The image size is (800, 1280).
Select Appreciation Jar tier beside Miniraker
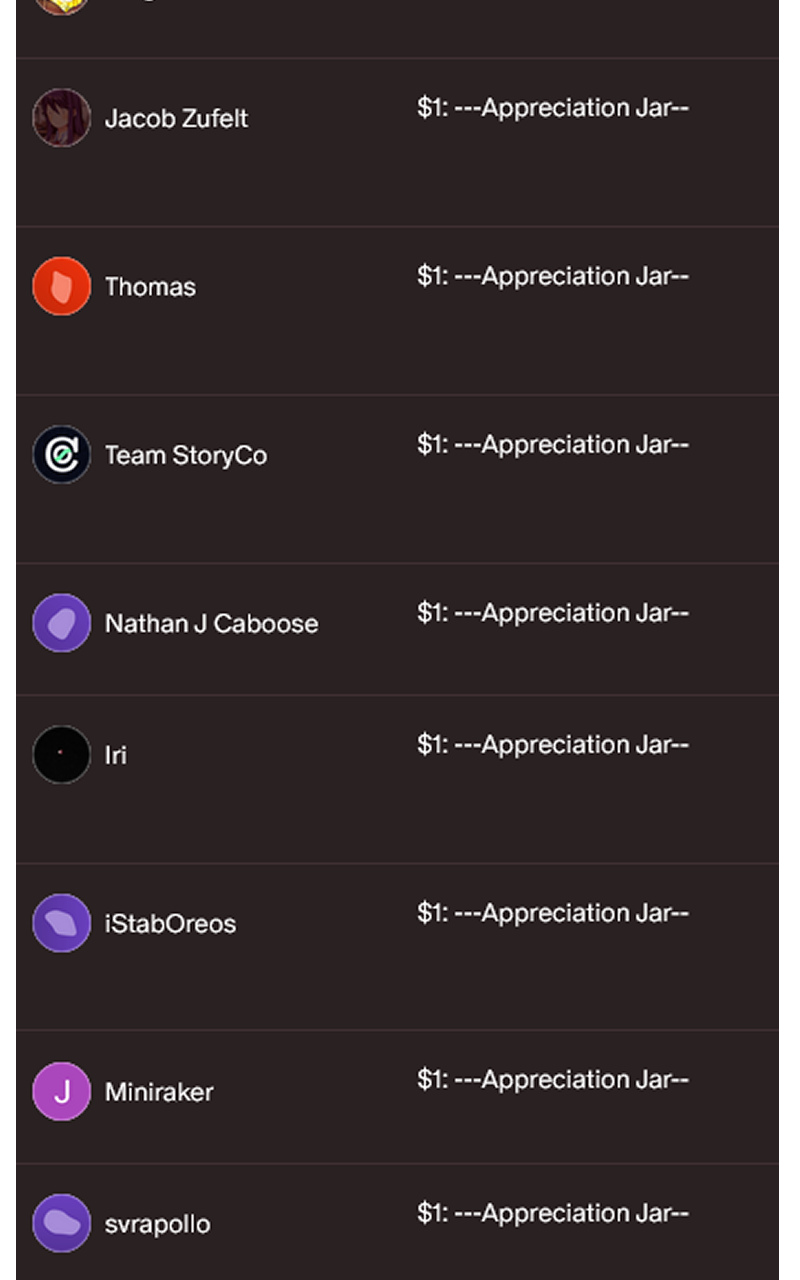point(552,1080)
